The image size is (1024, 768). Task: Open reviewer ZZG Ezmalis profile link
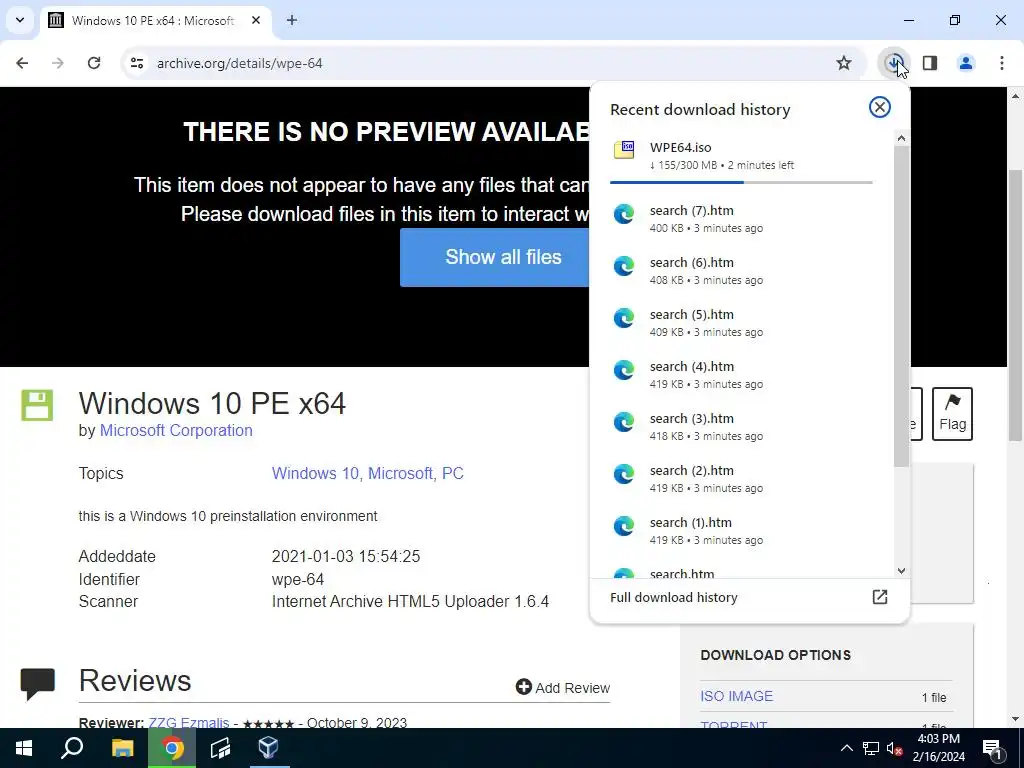[189, 722]
